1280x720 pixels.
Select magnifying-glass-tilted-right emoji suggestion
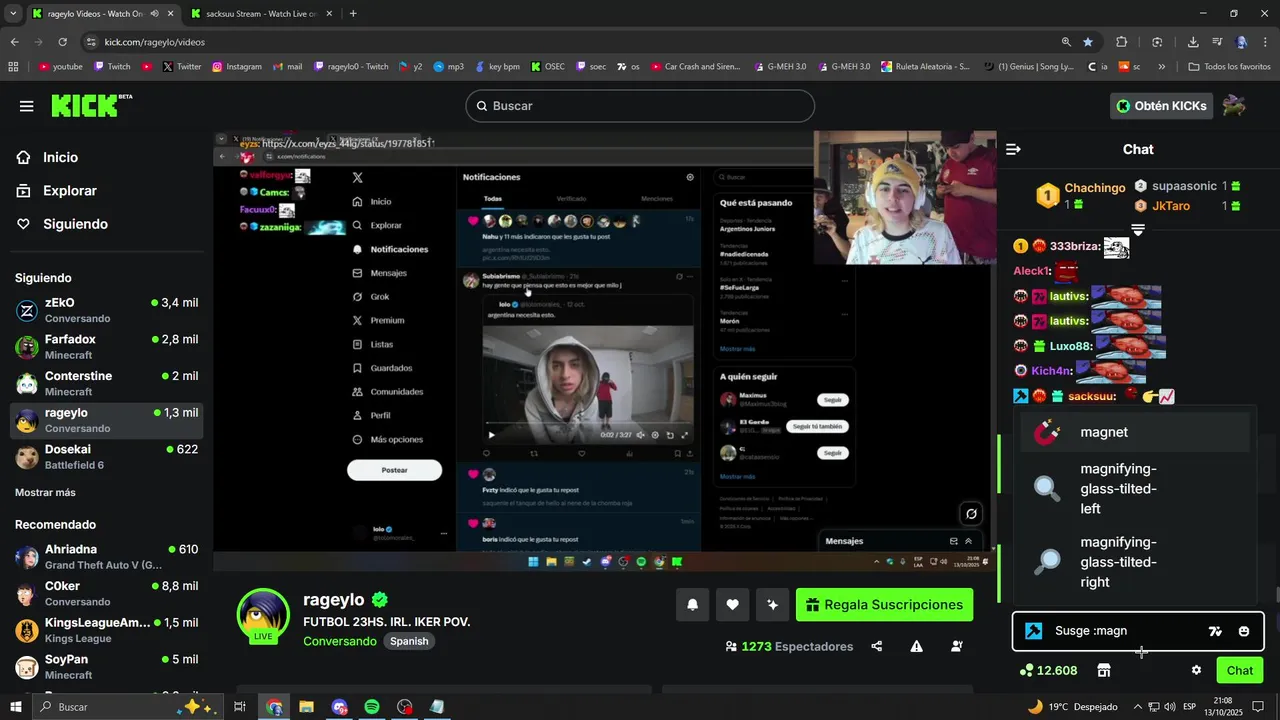[x=1135, y=562]
